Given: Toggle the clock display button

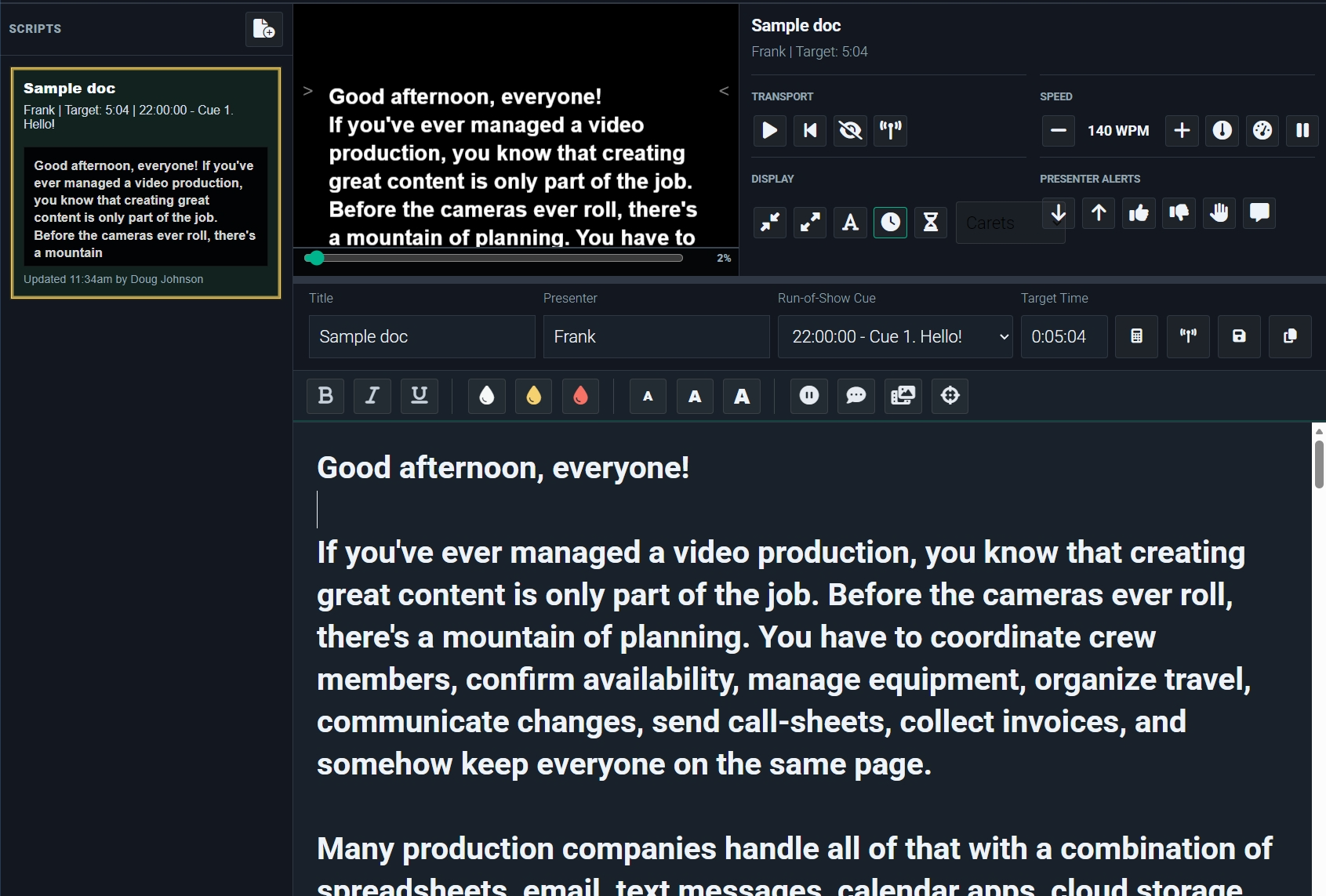Looking at the screenshot, I should coord(890,223).
